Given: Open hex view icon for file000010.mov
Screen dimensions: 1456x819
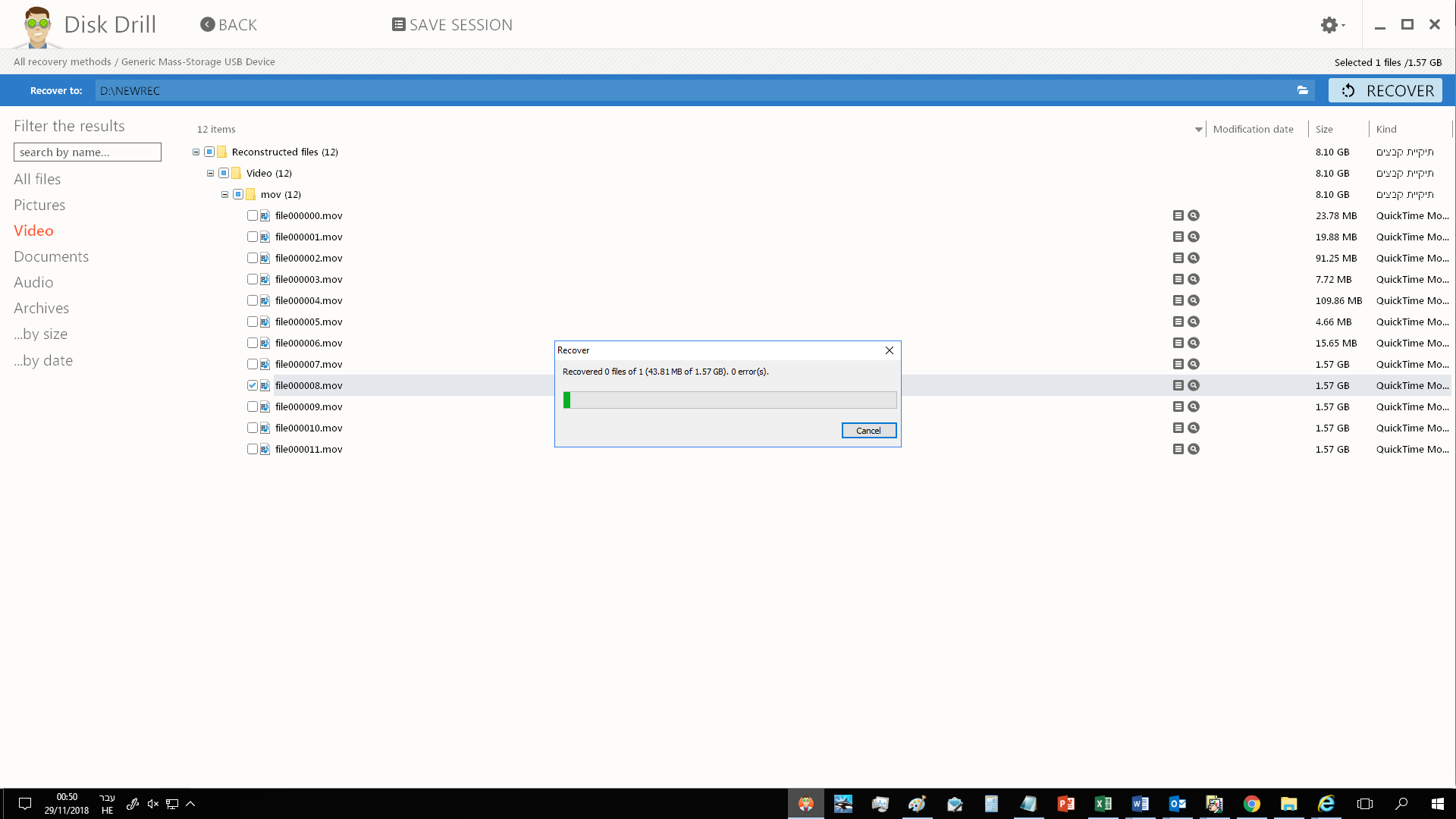Looking at the screenshot, I should 1178,428.
